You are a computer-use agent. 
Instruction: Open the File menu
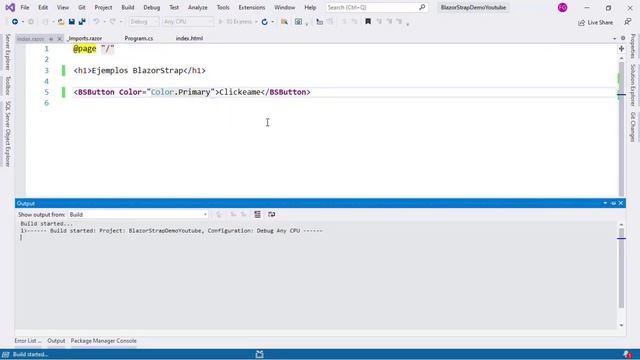[25, 7]
